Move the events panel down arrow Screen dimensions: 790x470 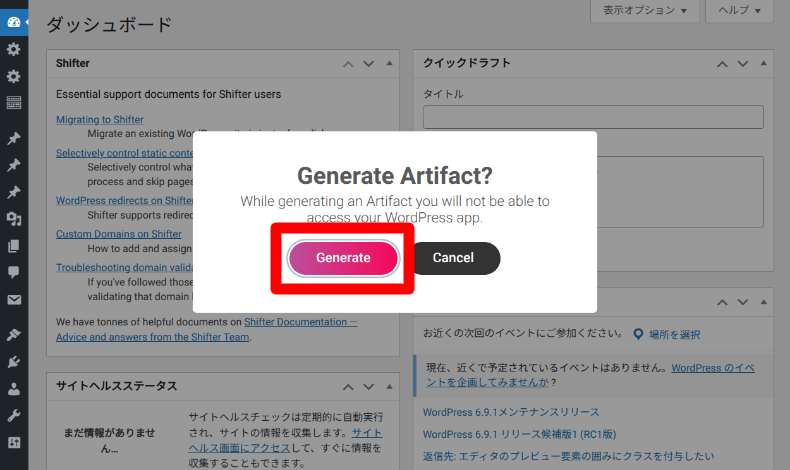click(x=743, y=302)
